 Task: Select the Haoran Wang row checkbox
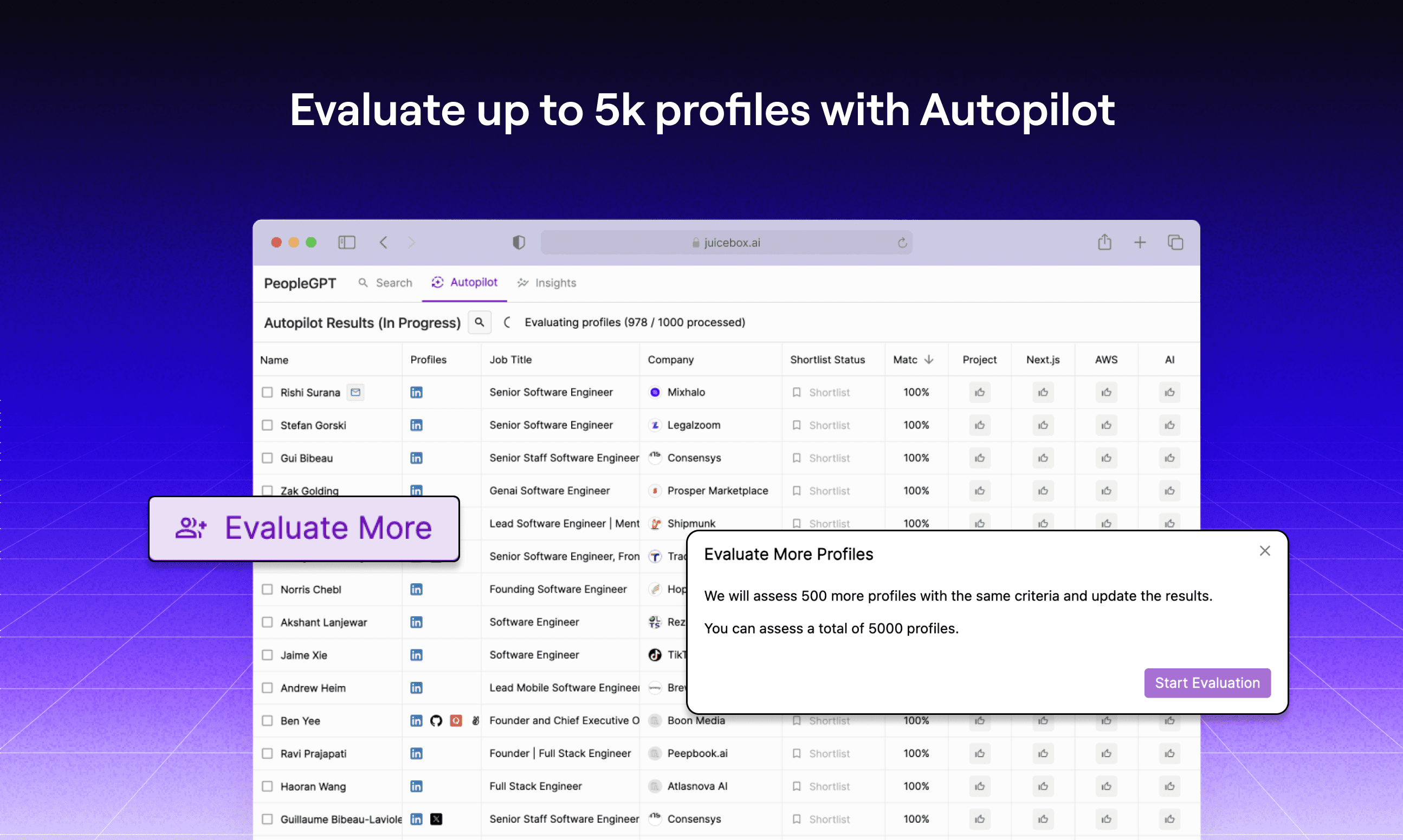coord(267,786)
